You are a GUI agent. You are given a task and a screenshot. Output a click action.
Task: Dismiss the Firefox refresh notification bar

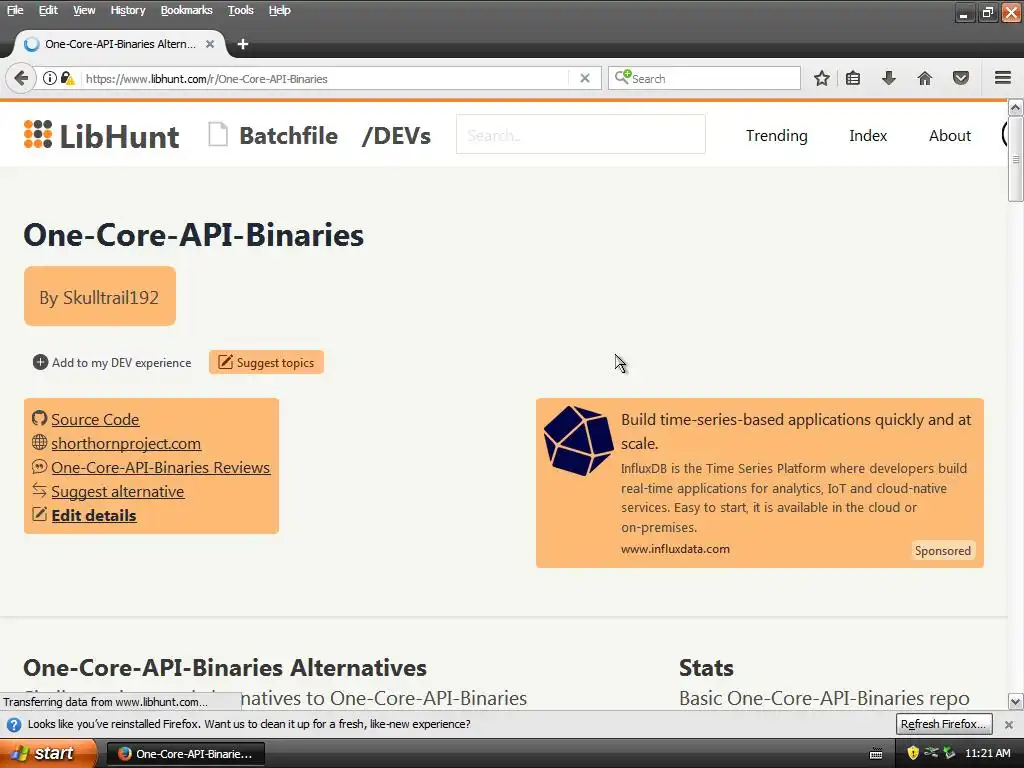1009,724
